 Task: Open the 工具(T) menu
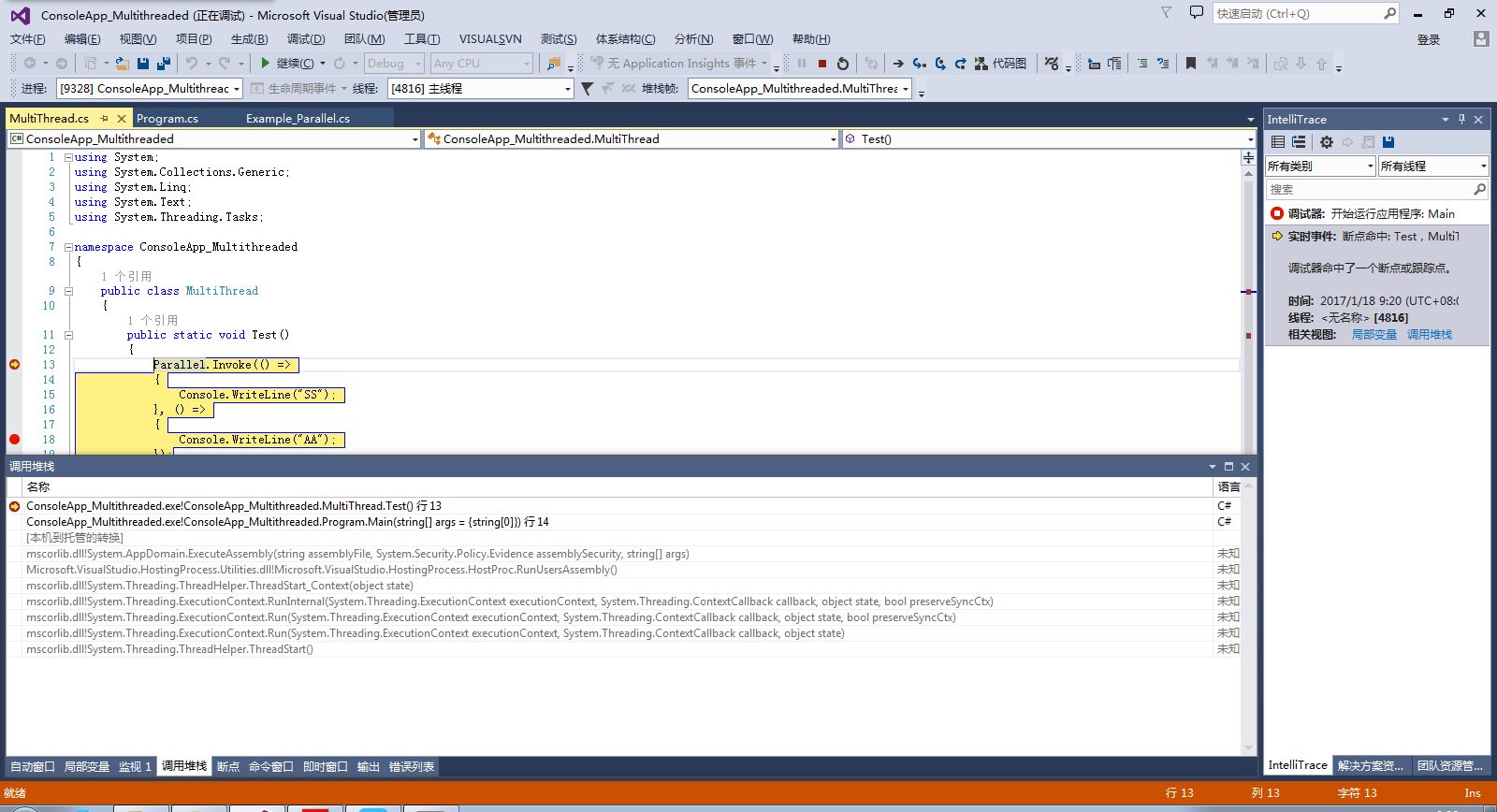pos(422,39)
